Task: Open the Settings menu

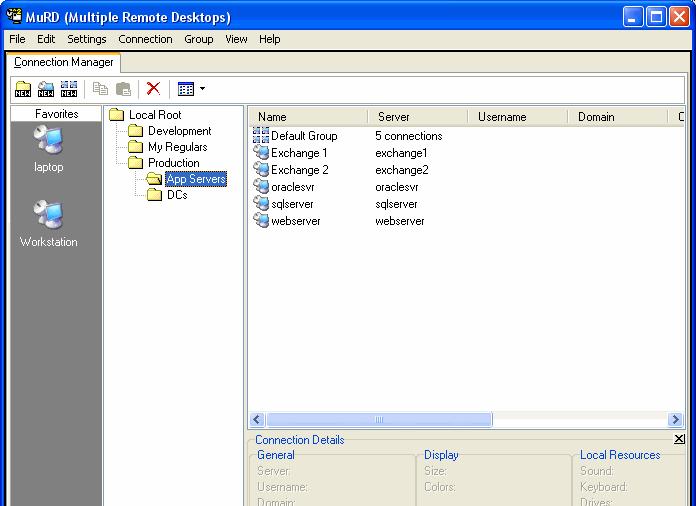Action: (x=87, y=39)
